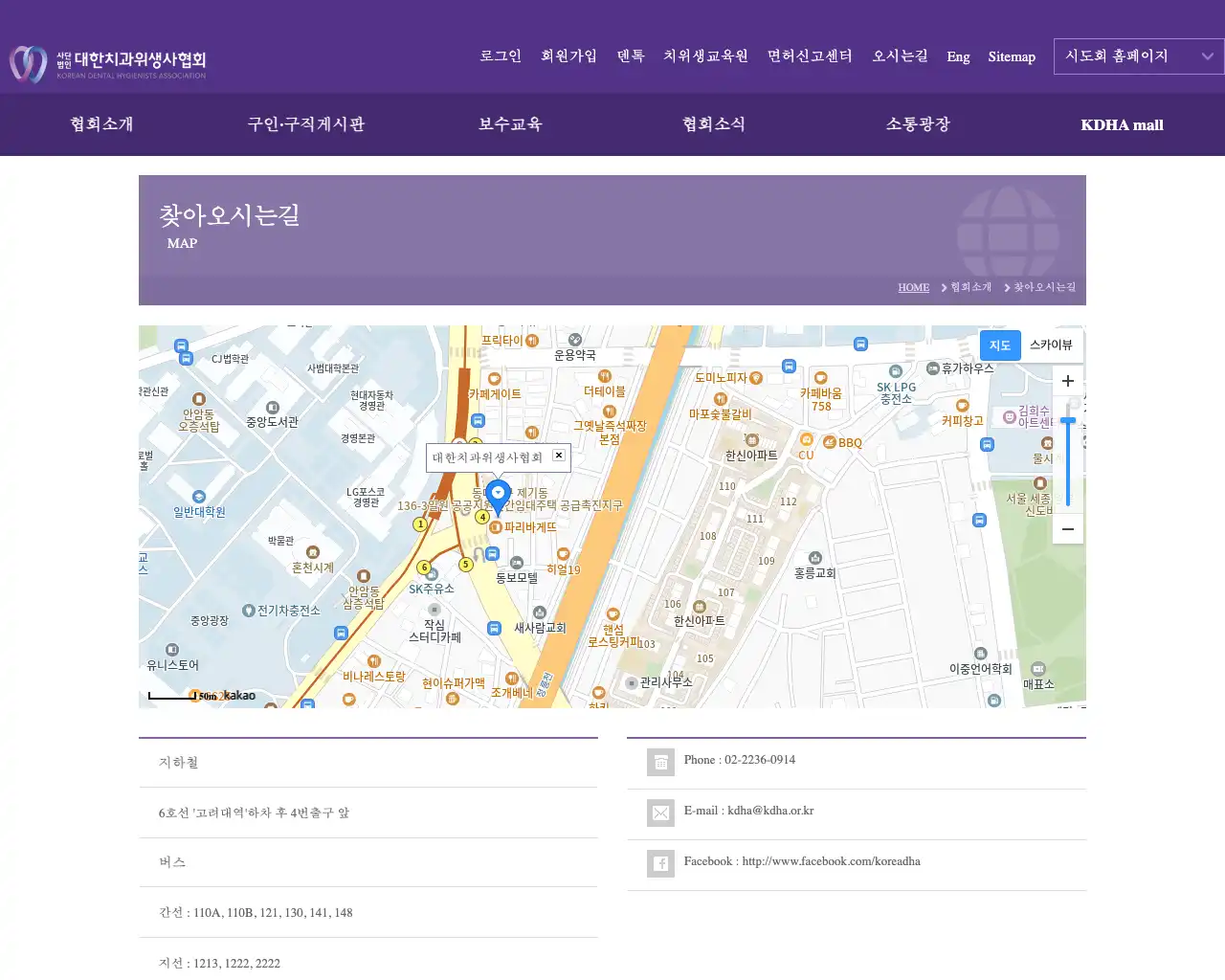Click the phone handset icon beside the number
Screen dimensions: 1225x980
[x=660, y=762]
